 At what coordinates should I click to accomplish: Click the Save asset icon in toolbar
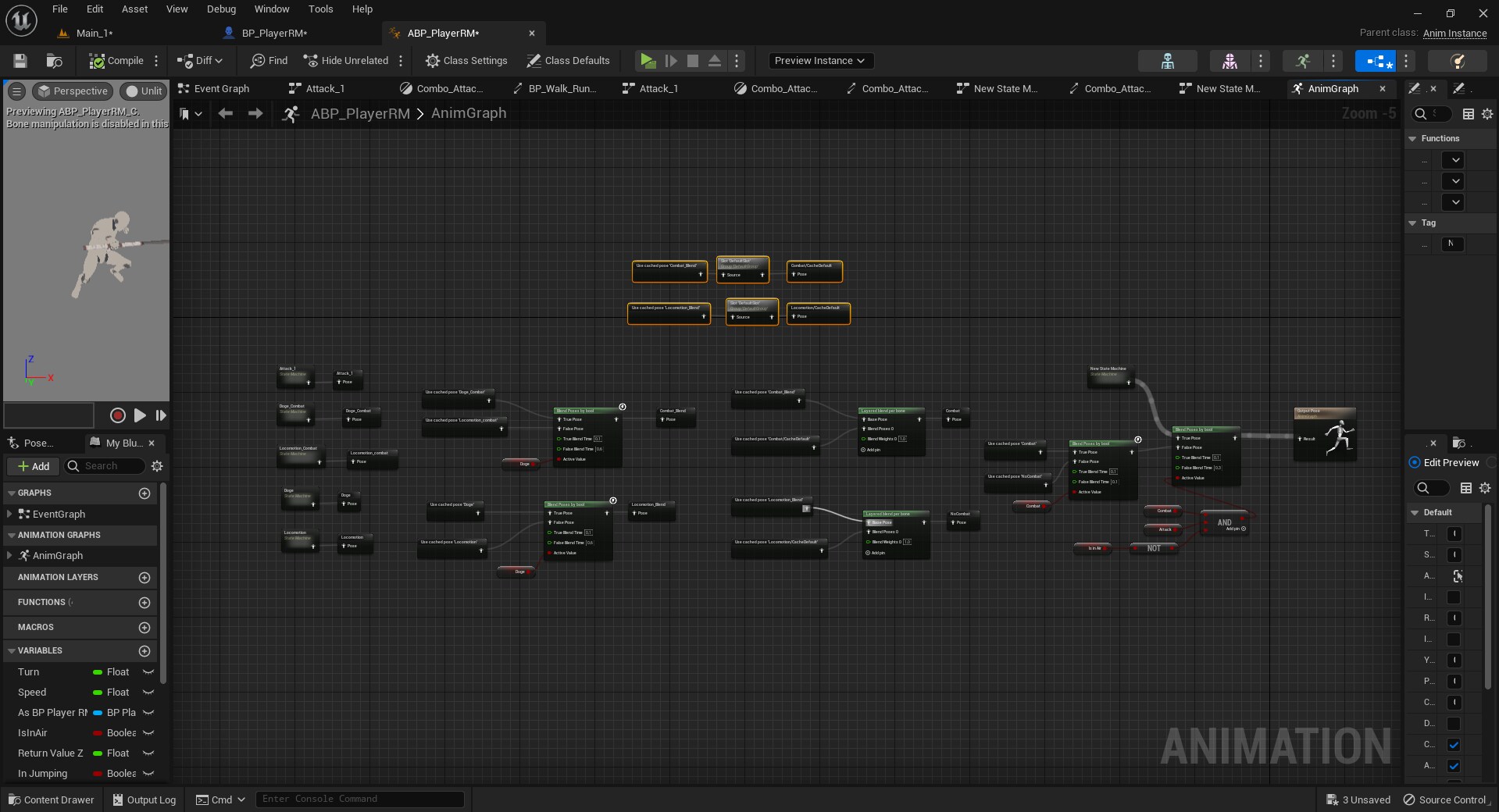click(x=20, y=61)
